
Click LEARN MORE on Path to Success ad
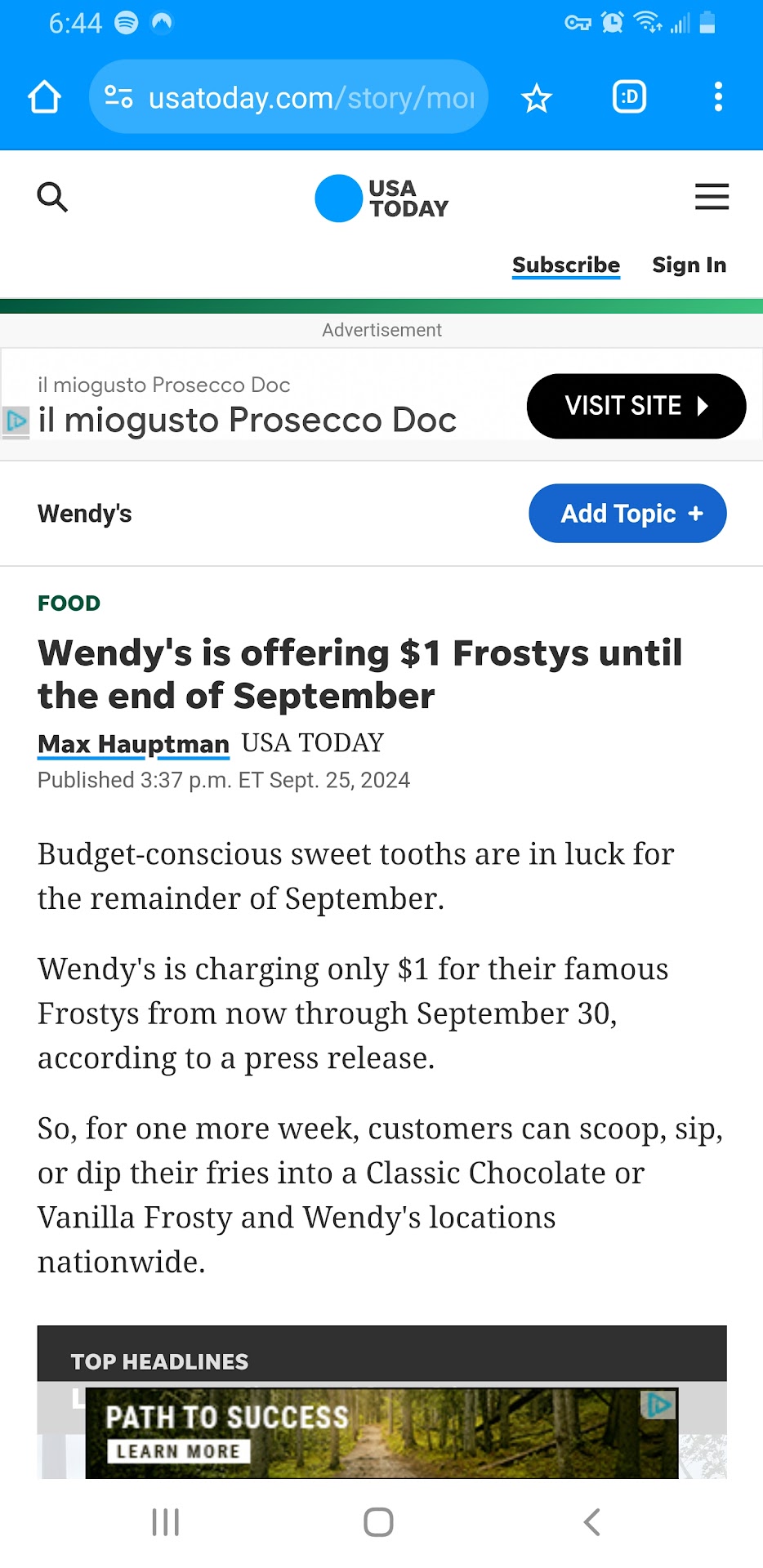(178, 1451)
